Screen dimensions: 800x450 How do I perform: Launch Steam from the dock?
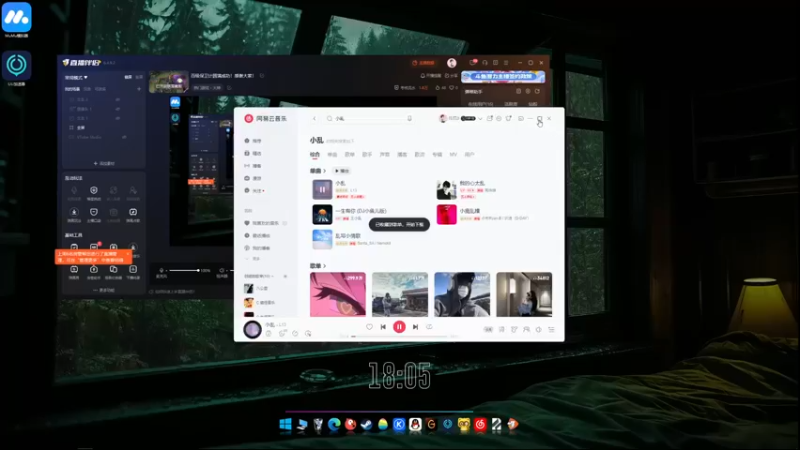(366, 424)
